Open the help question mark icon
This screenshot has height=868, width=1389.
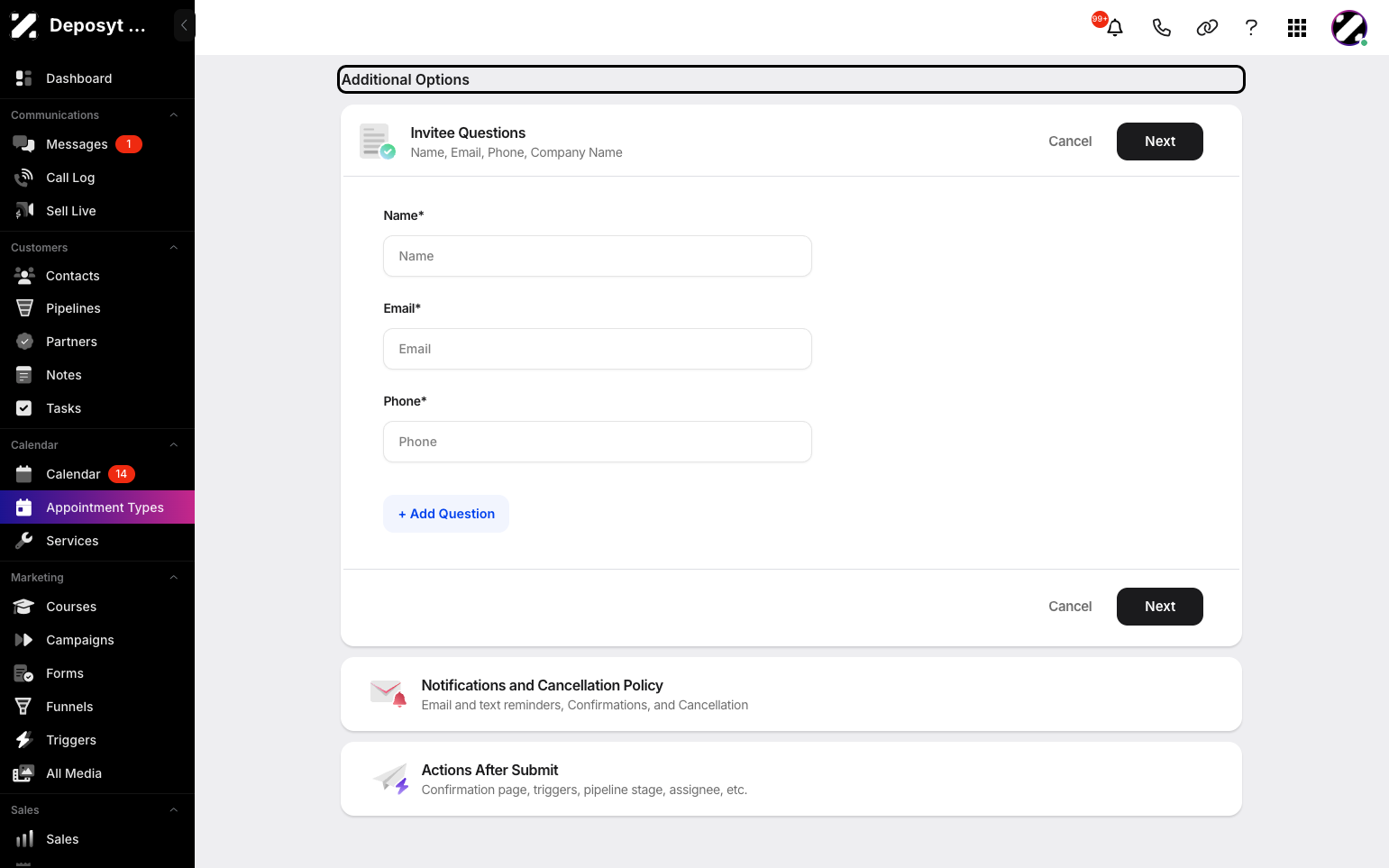pyautogui.click(x=1251, y=28)
